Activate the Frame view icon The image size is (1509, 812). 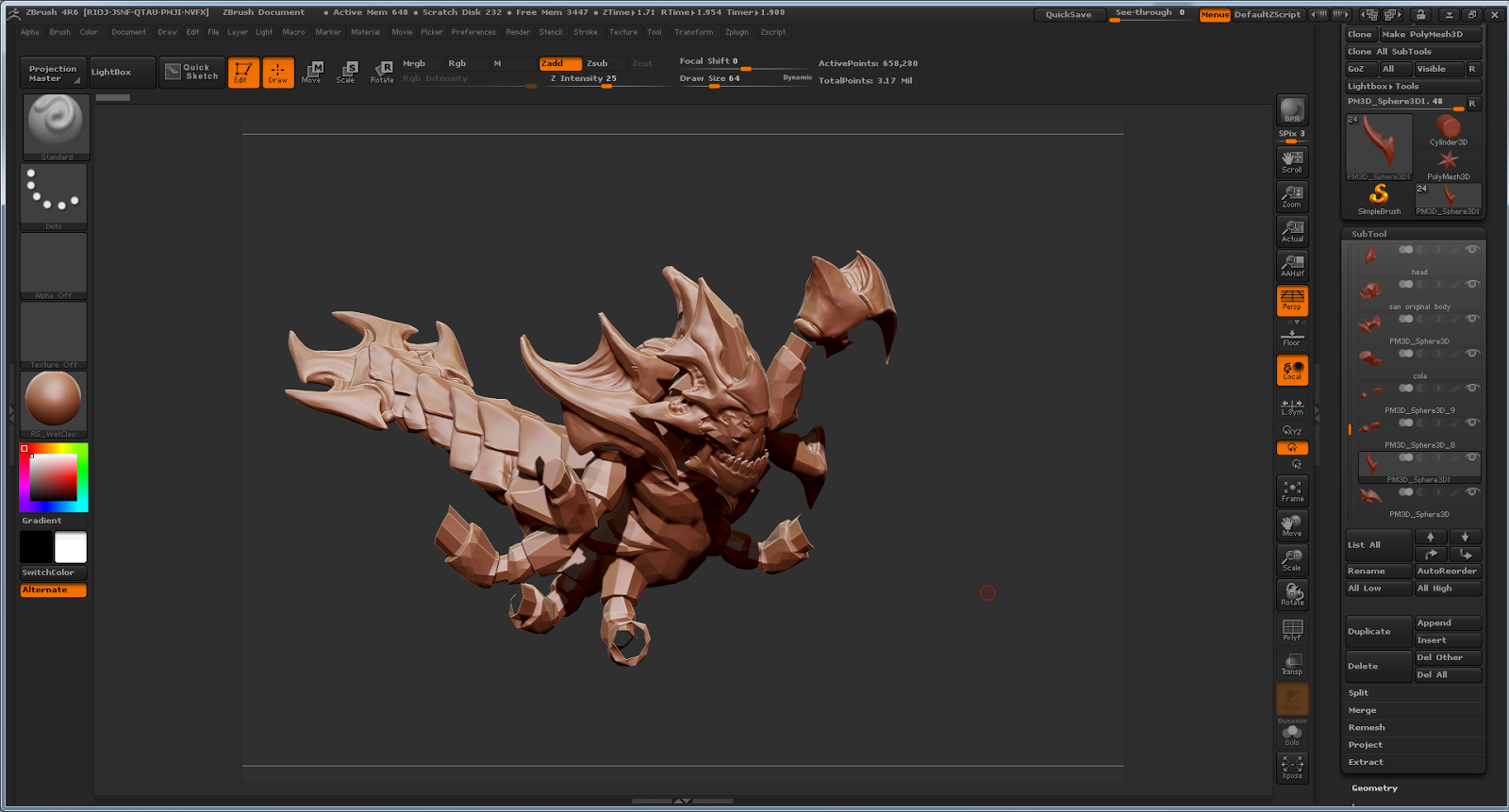(1292, 490)
